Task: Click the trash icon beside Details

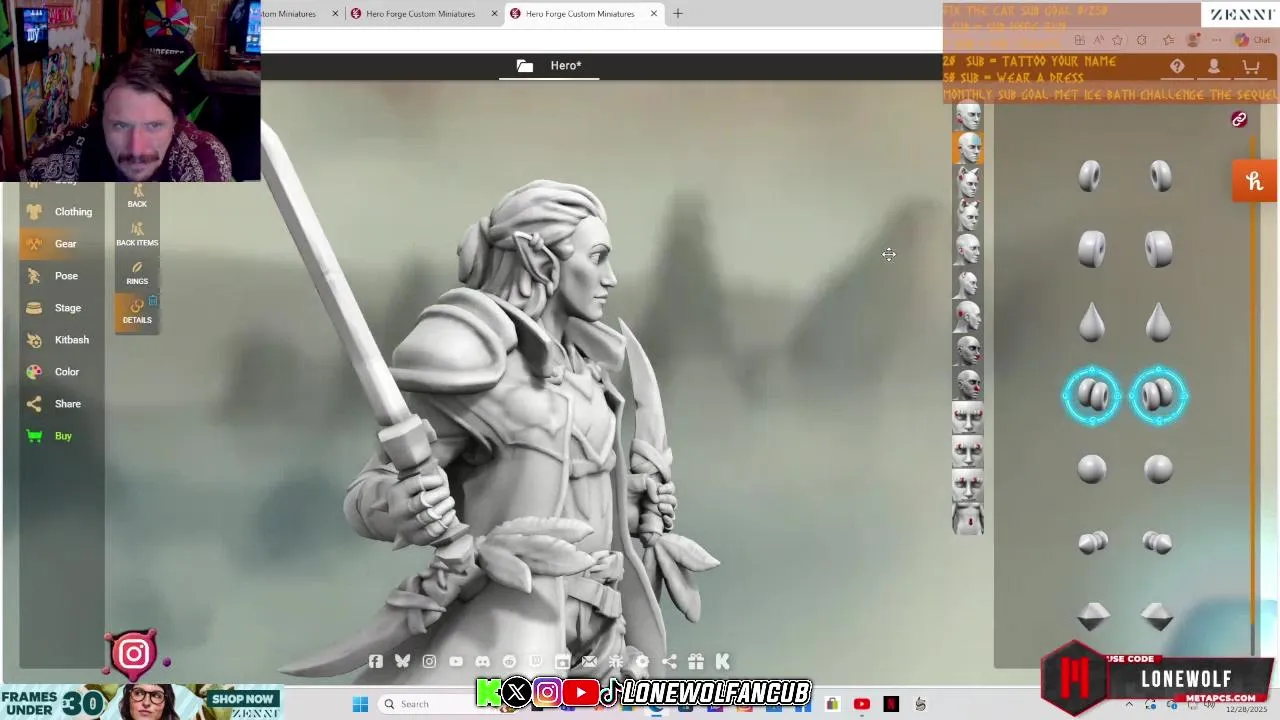Action: 153,301
